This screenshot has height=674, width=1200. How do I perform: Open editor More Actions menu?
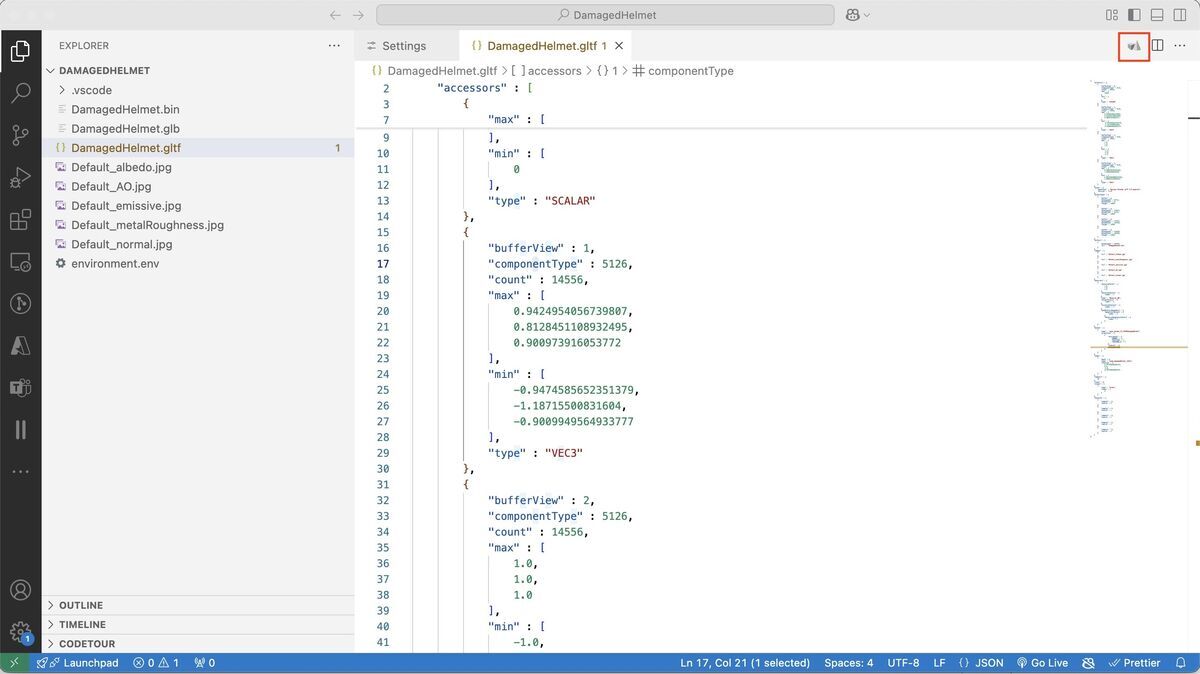point(1180,46)
